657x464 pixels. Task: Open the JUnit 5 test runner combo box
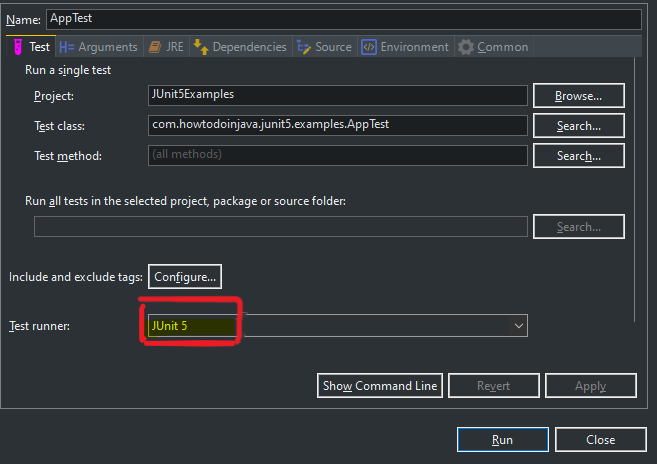[x=338, y=326]
